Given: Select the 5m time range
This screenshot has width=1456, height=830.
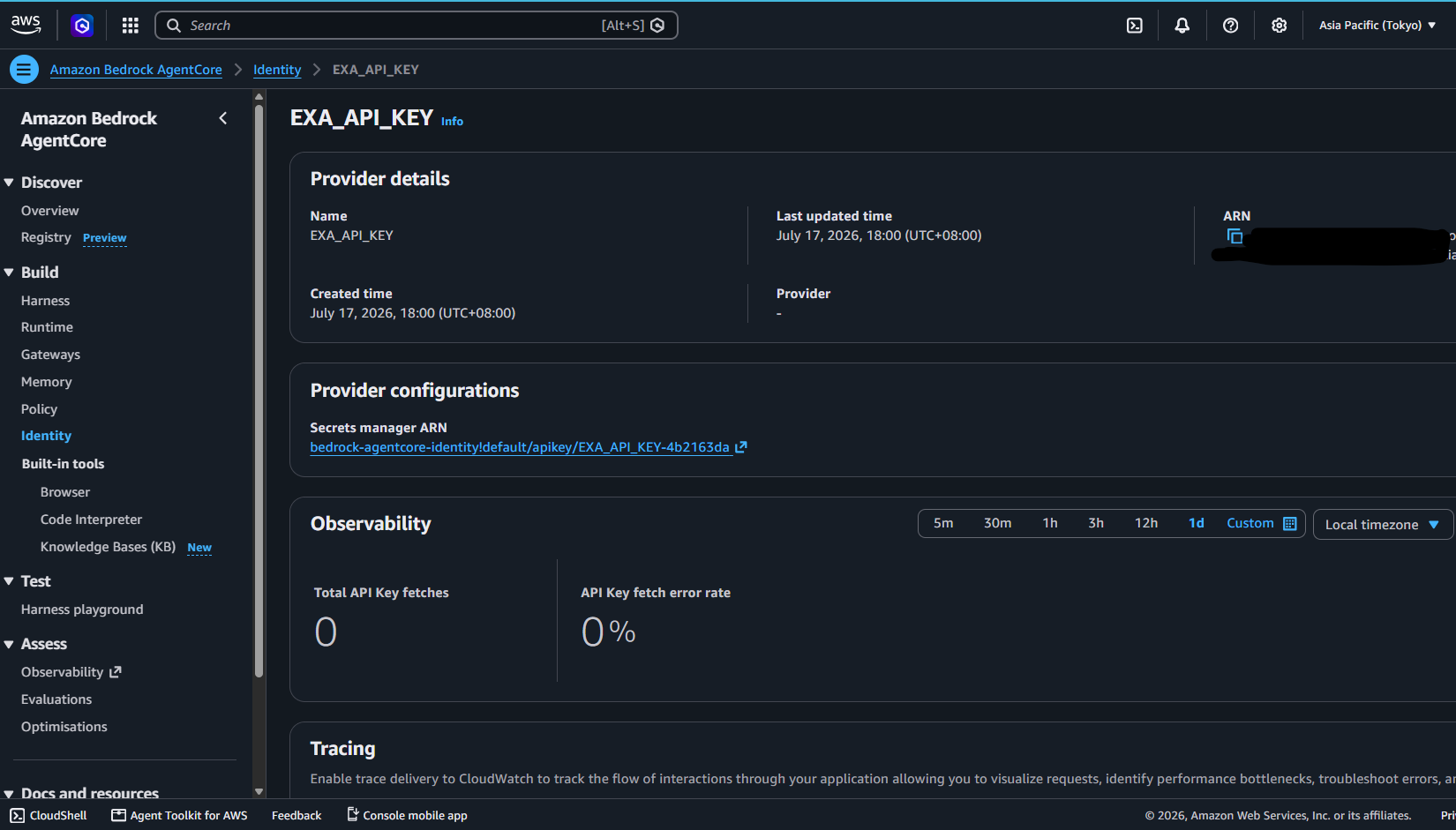Looking at the screenshot, I should pos(943,523).
